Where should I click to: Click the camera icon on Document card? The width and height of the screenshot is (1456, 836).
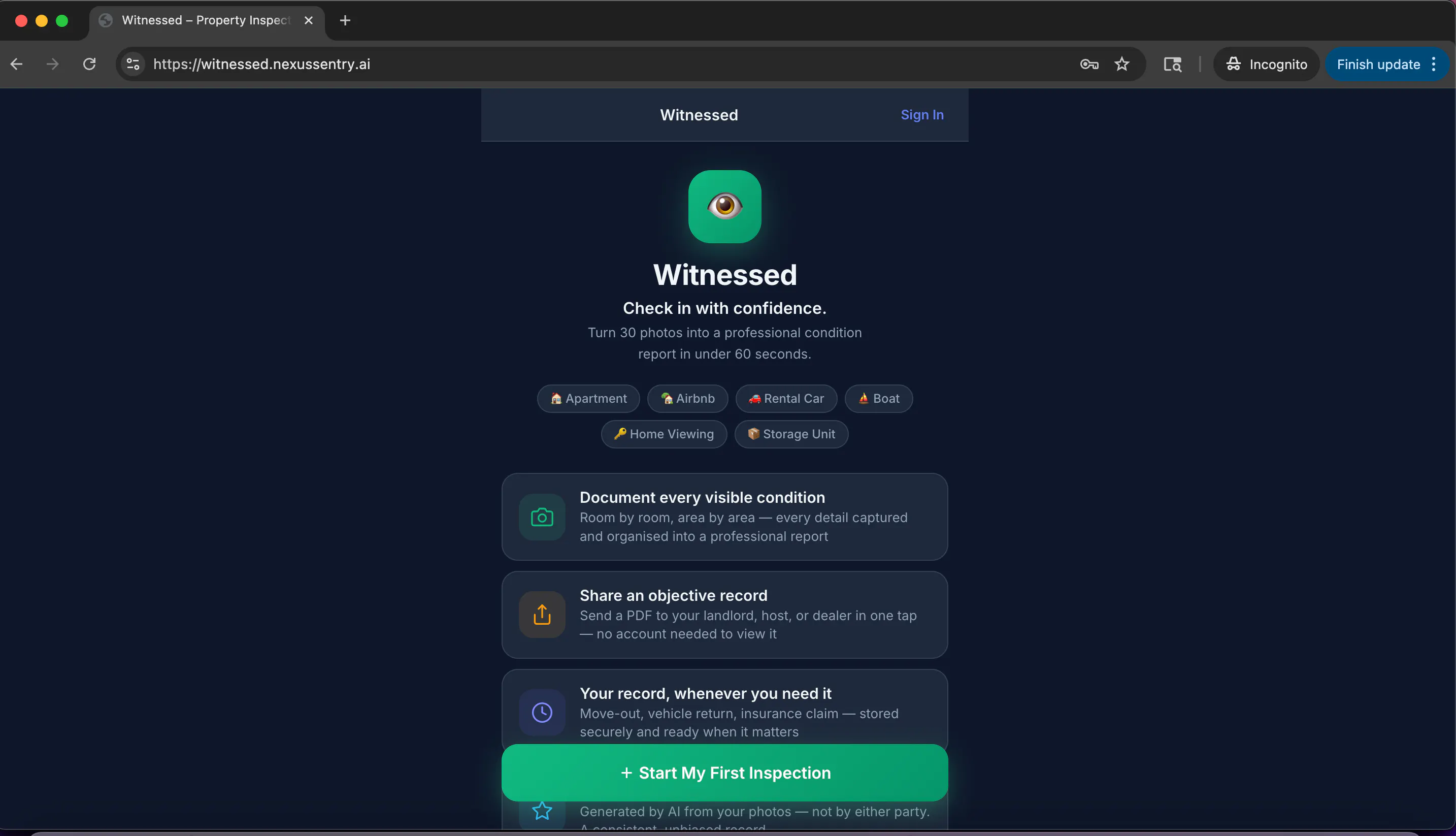point(542,517)
